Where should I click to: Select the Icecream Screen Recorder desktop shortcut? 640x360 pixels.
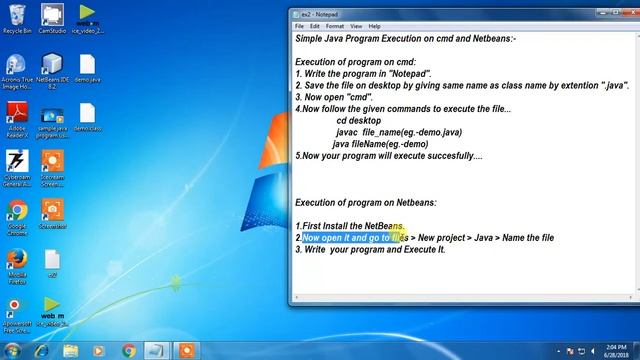(x=52, y=168)
